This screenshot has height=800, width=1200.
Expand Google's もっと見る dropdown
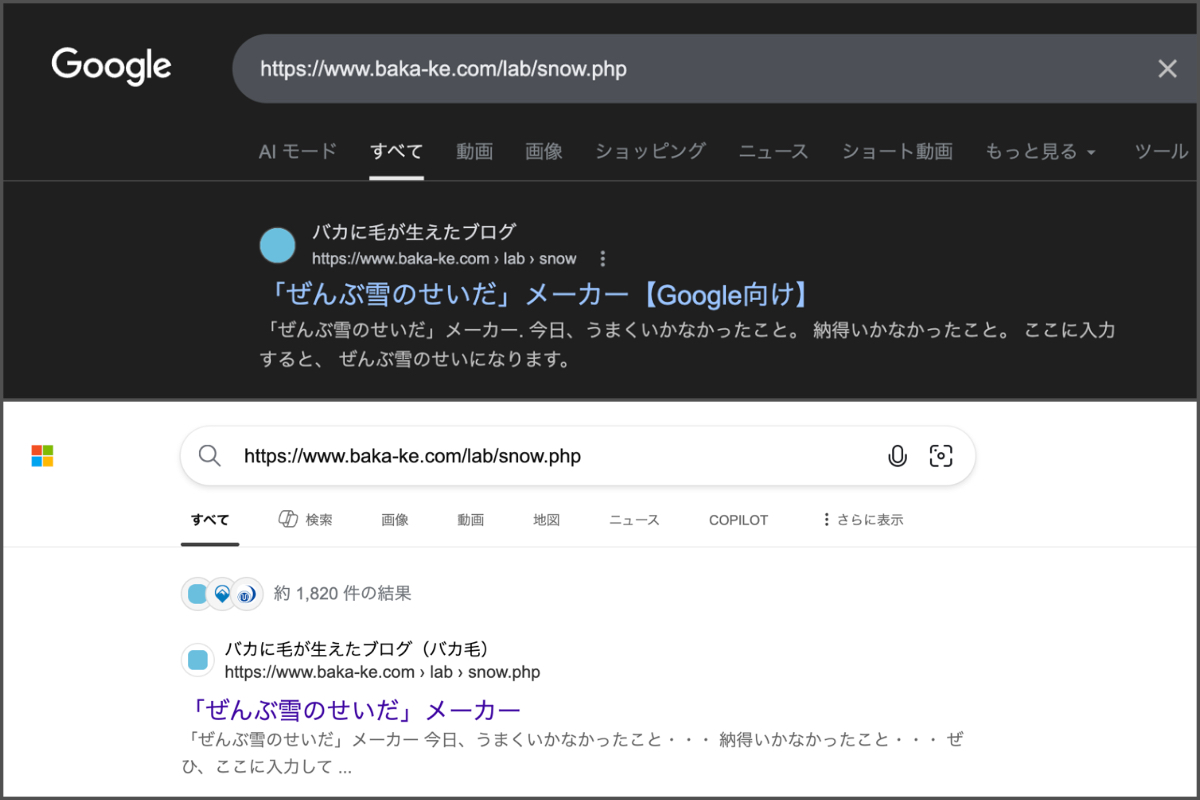1040,152
